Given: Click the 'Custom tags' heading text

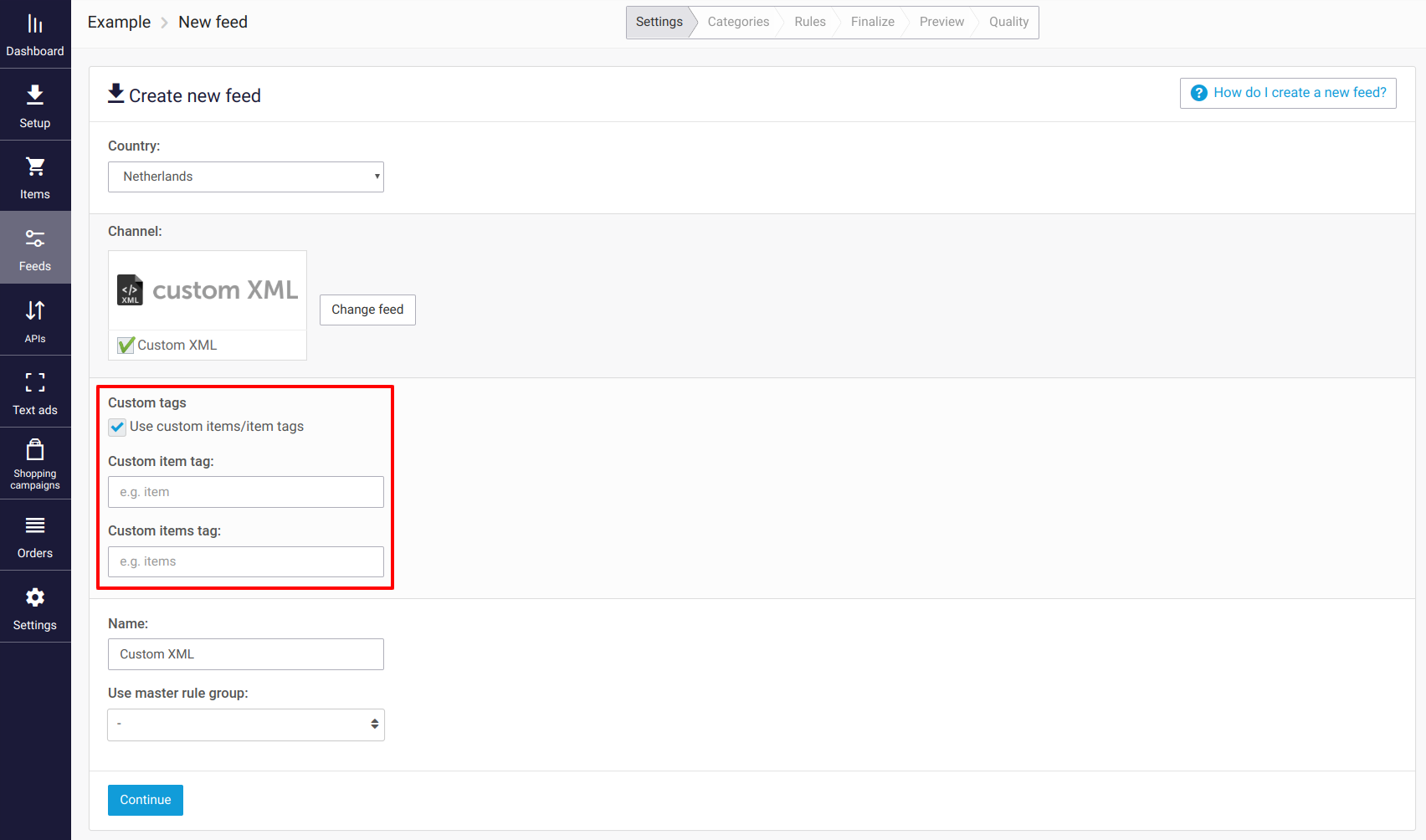Looking at the screenshot, I should pyautogui.click(x=147, y=402).
